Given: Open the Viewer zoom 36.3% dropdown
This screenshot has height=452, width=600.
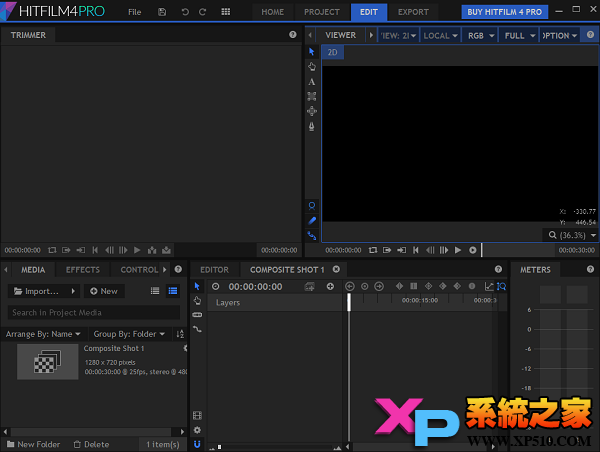Looking at the screenshot, I should [x=572, y=235].
